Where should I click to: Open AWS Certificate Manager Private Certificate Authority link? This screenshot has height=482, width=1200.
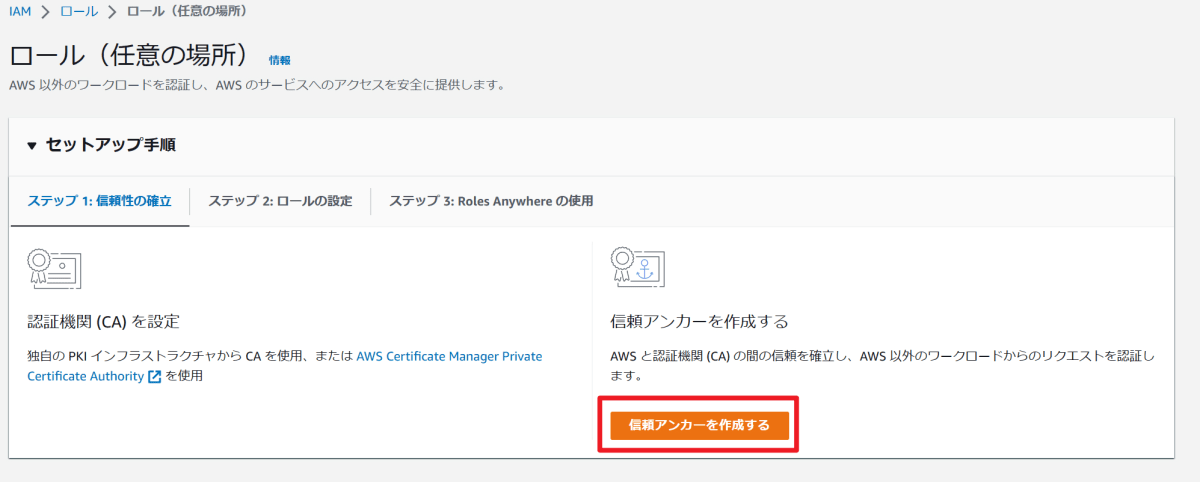[285, 366]
